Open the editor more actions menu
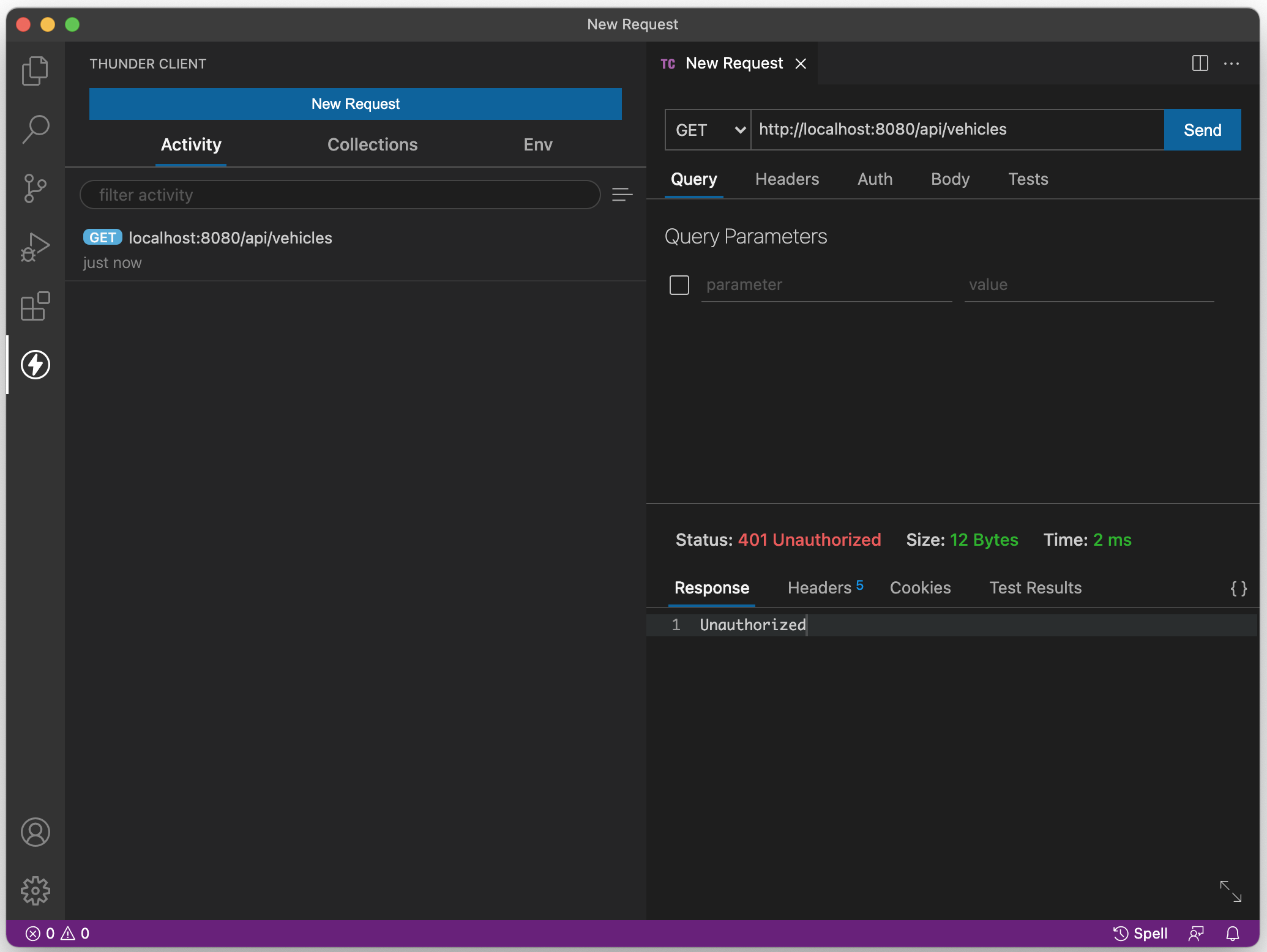The image size is (1267, 952). [x=1231, y=64]
